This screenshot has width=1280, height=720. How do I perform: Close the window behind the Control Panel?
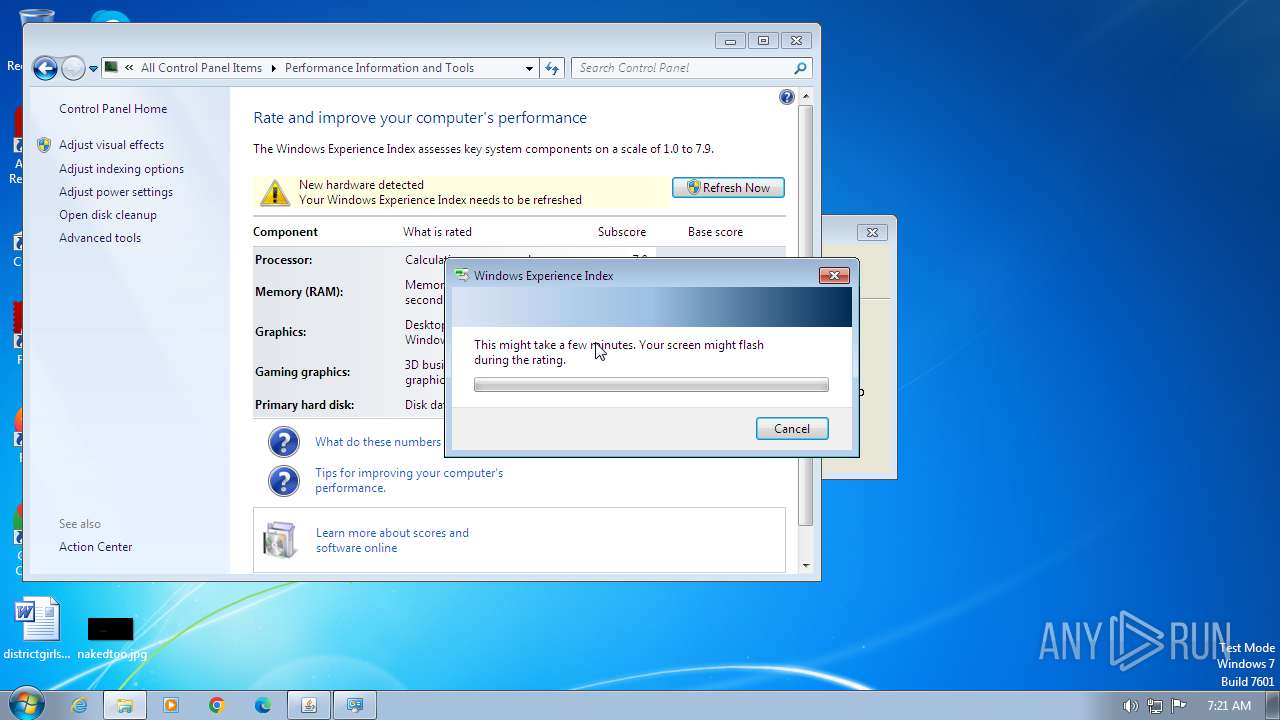[872, 232]
